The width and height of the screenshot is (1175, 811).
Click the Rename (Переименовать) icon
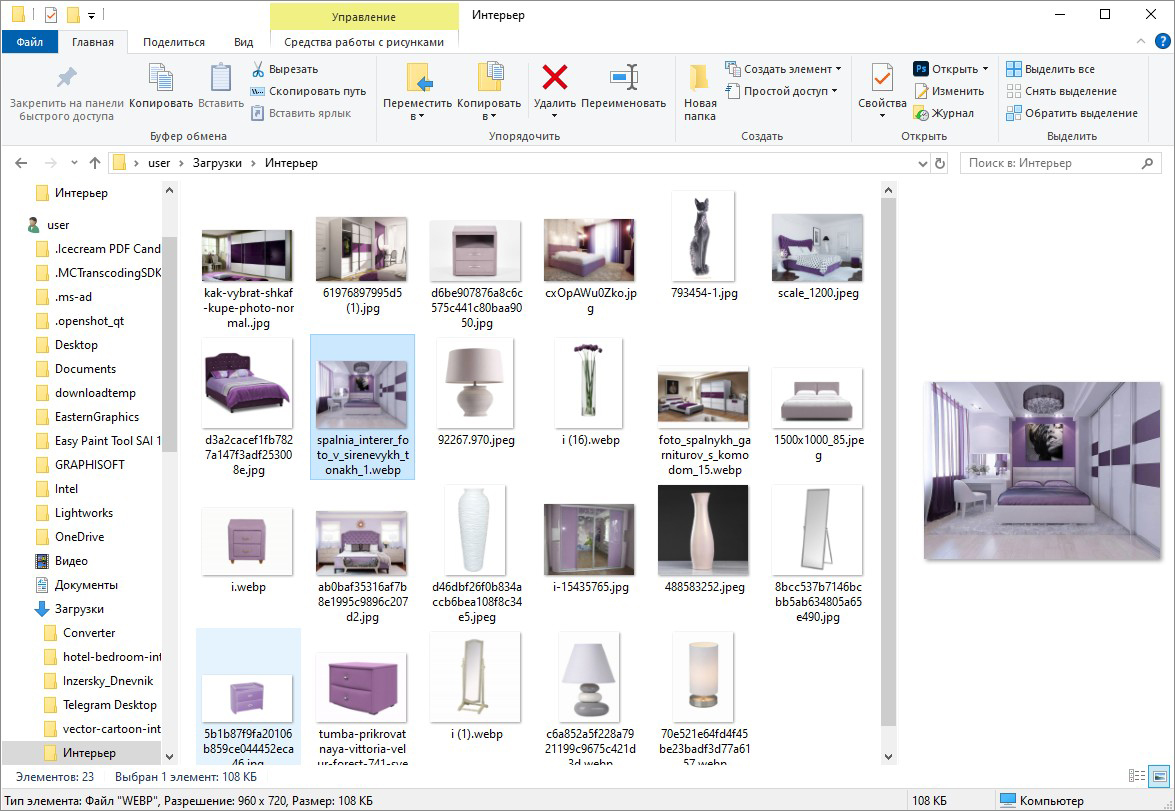click(x=623, y=78)
